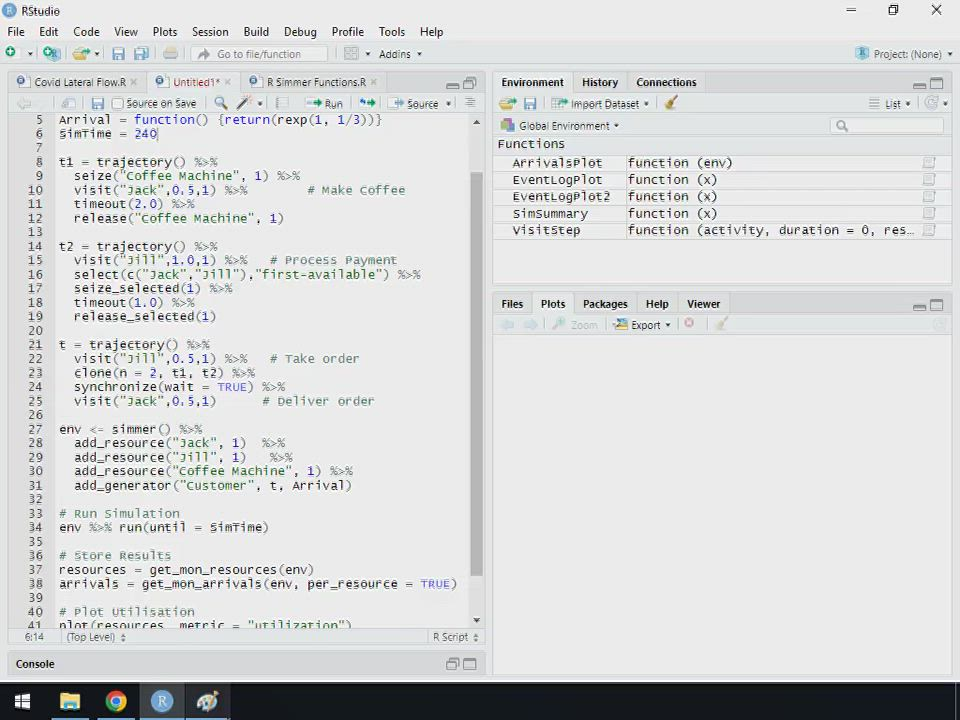
Task: Open the Session menu
Action: click(x=209, y=32)
